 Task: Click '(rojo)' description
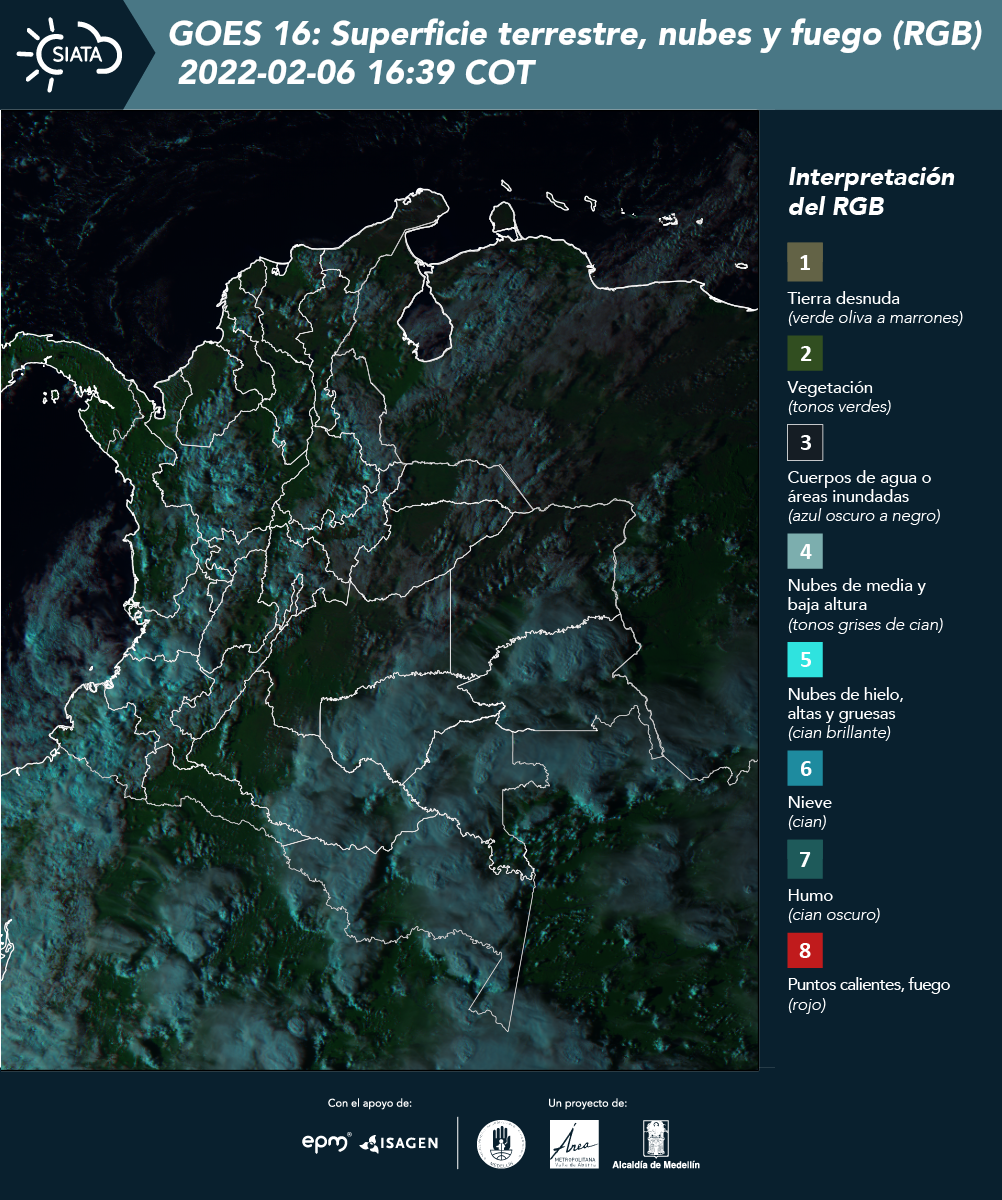point(807,1005)
